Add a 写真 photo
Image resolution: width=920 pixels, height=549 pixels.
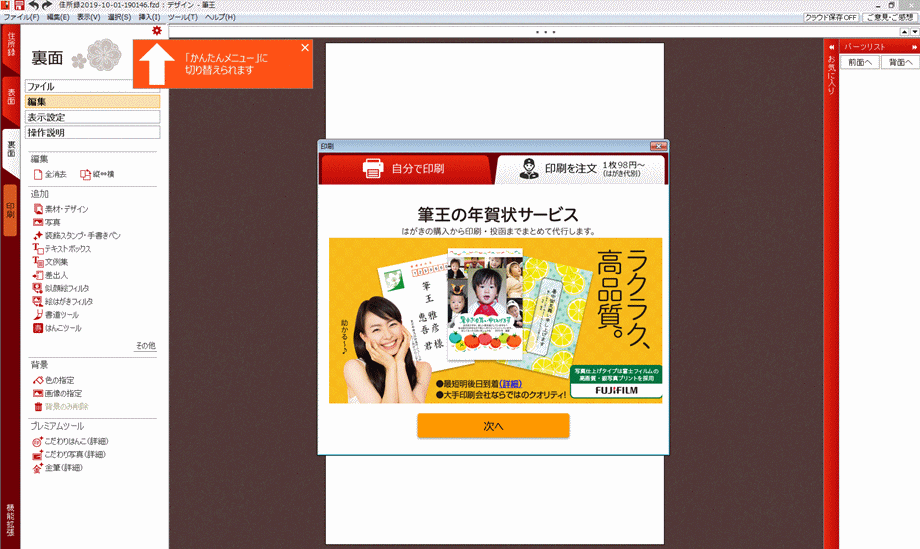click(47, 222)
